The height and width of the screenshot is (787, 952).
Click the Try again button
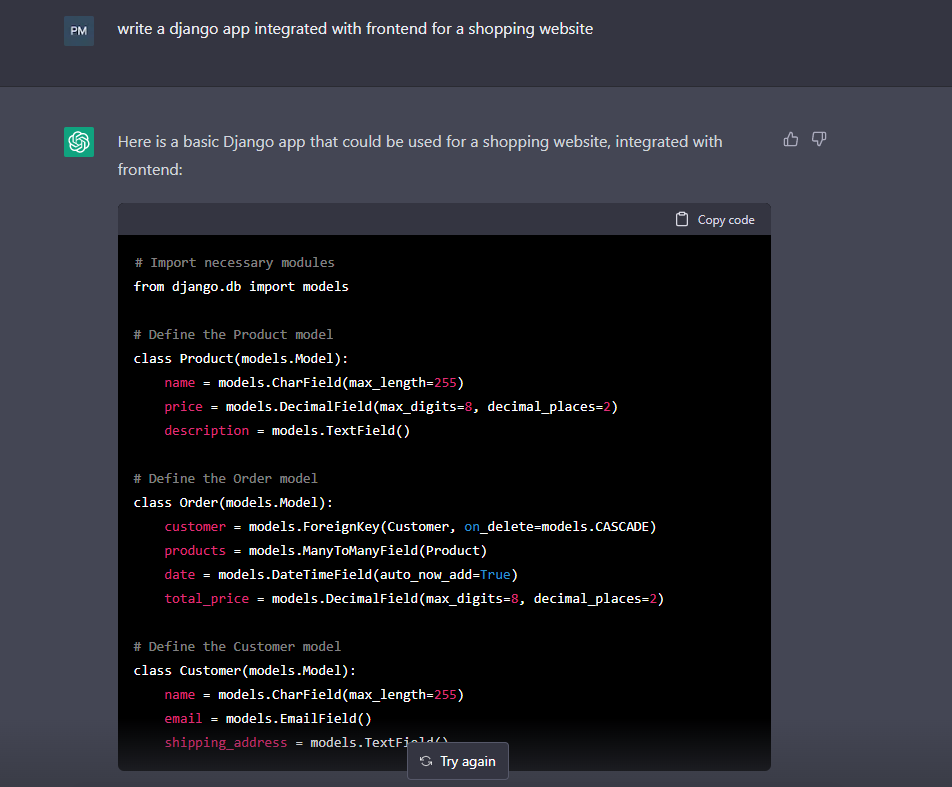click(457, 761)
